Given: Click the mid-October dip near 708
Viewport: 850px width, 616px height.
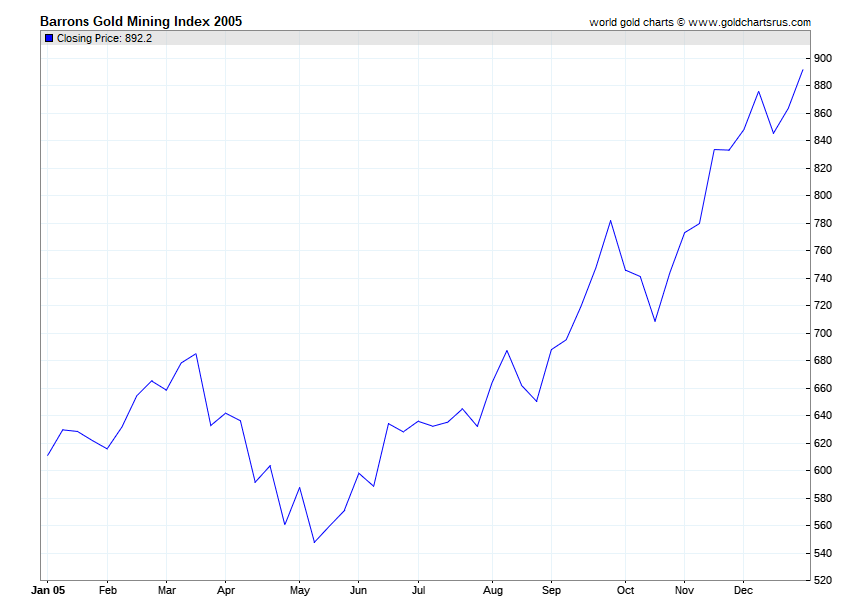Looking at the screenshot, I should pyautogui.click(x=655, y=321).
